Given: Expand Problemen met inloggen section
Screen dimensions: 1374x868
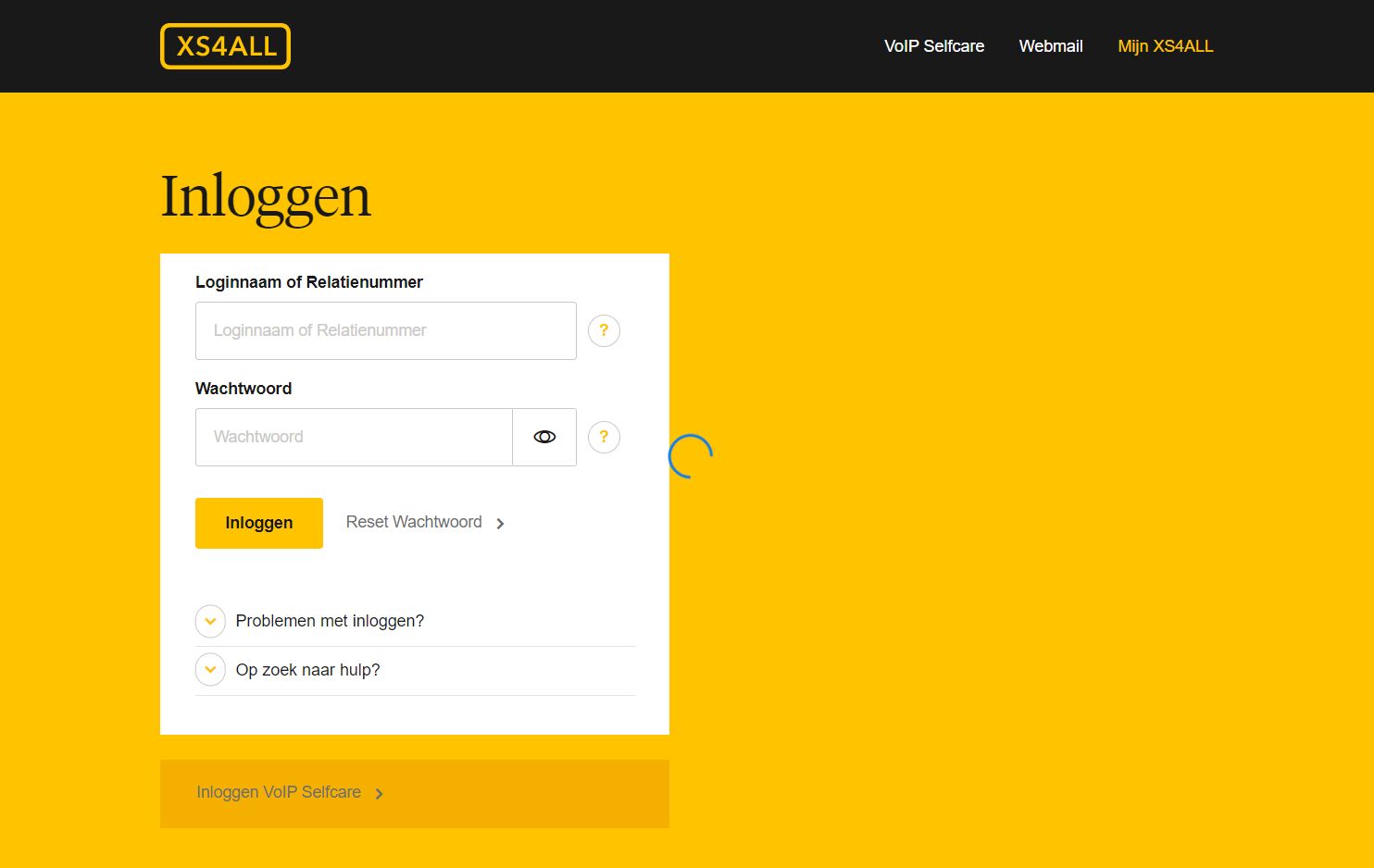Looking at the screenshot, I should [210, 621].
